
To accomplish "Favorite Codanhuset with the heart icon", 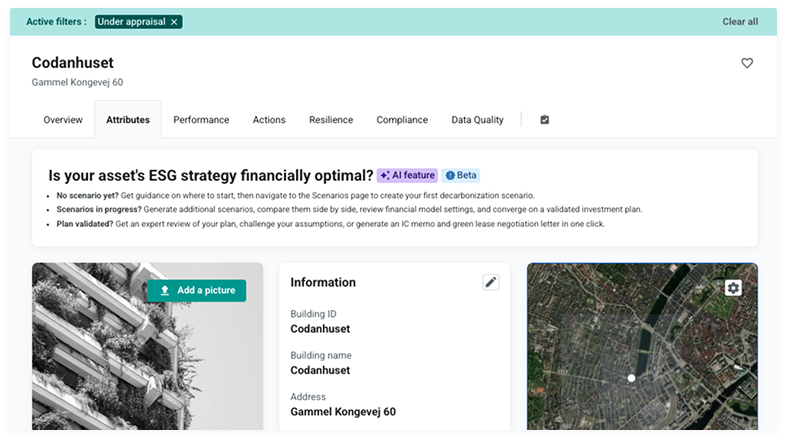I will tap(747, 63).
